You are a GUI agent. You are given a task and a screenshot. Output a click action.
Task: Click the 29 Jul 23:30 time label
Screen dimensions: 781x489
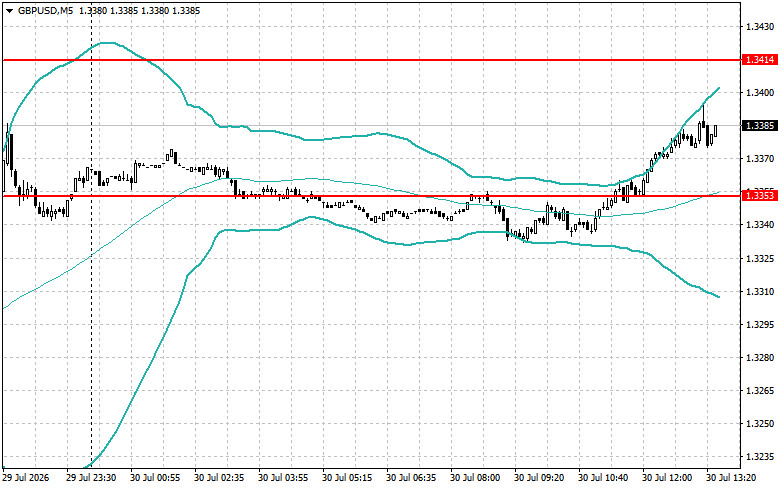click(x=91, y=478)
